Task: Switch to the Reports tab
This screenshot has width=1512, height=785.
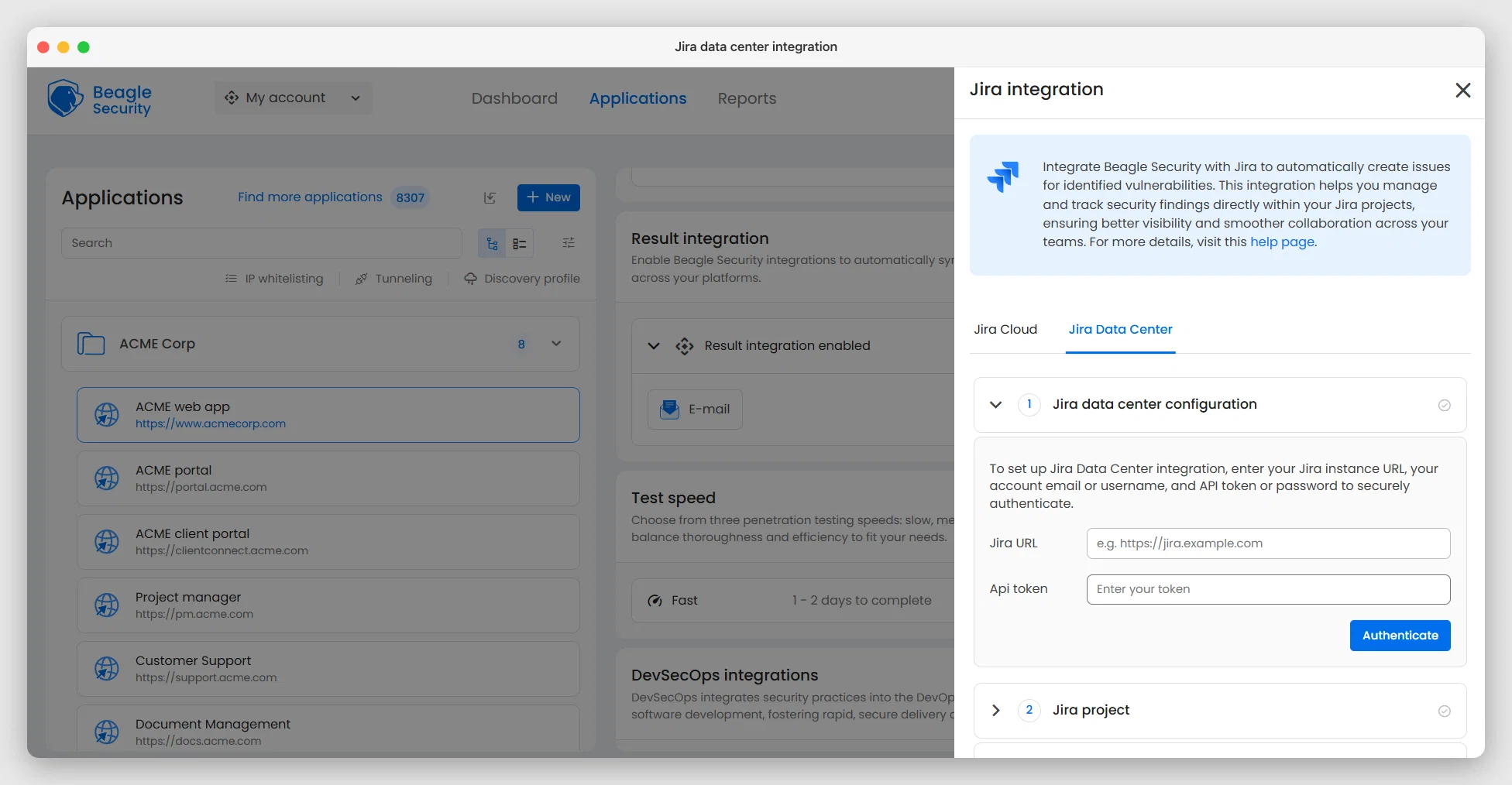Action: pos(747,98)
